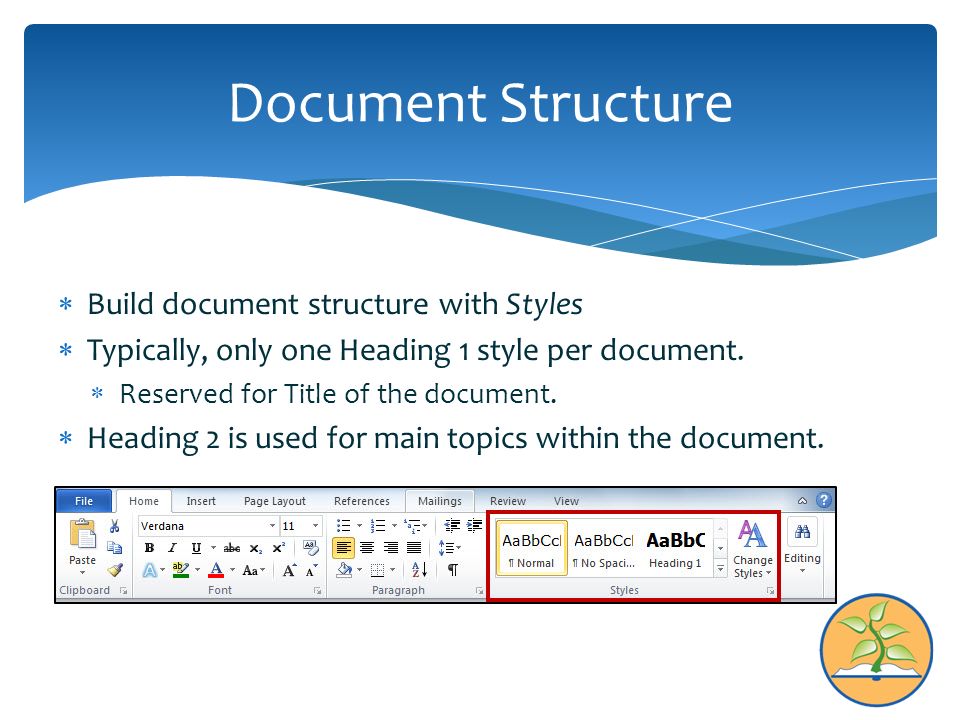Click the Text Effects glowing A icon
The image size is (960, 720).
click(x=149, y=571)
